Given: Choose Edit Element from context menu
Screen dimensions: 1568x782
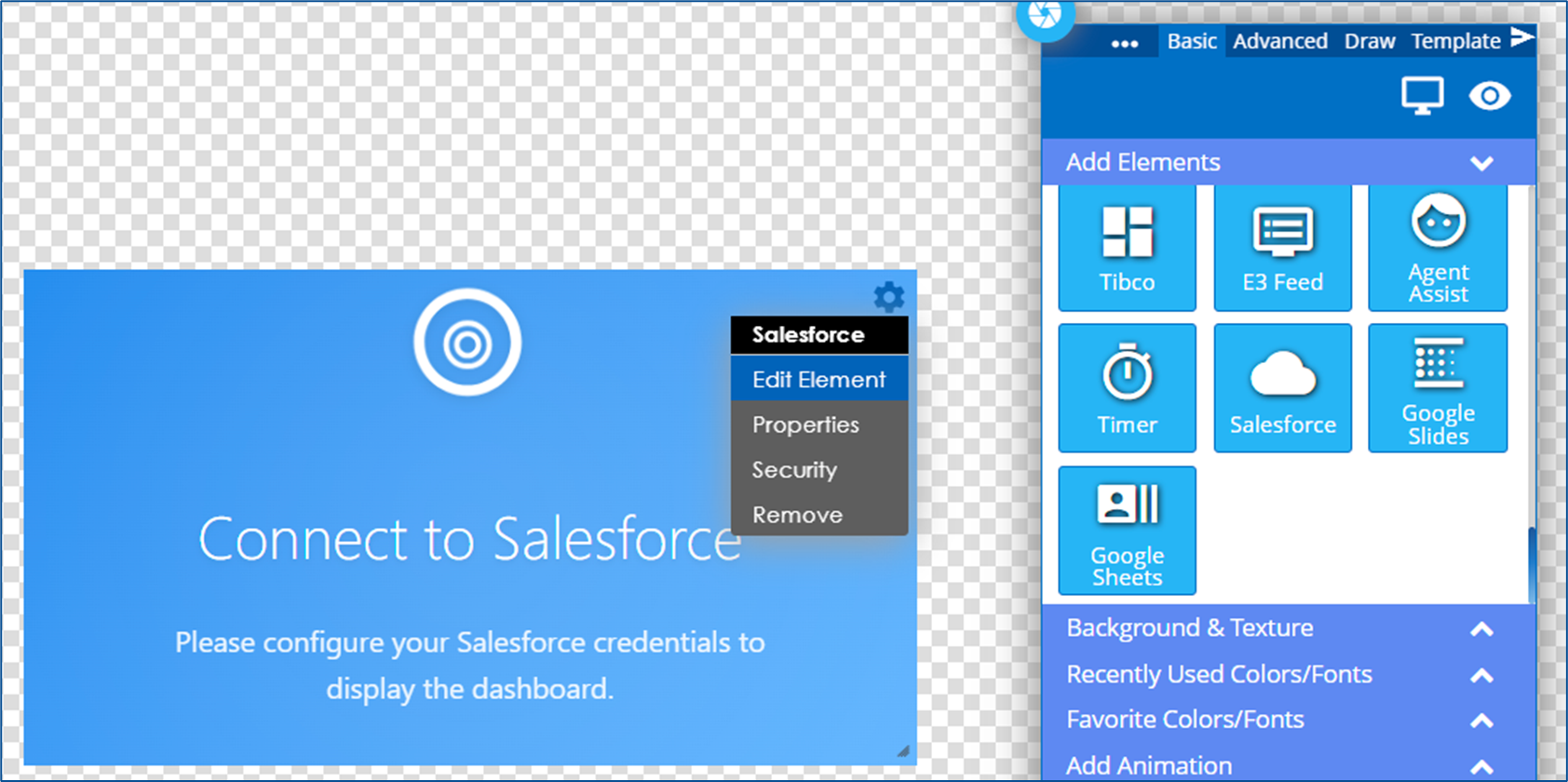Looking at the screenshot, I should (819, 379).
